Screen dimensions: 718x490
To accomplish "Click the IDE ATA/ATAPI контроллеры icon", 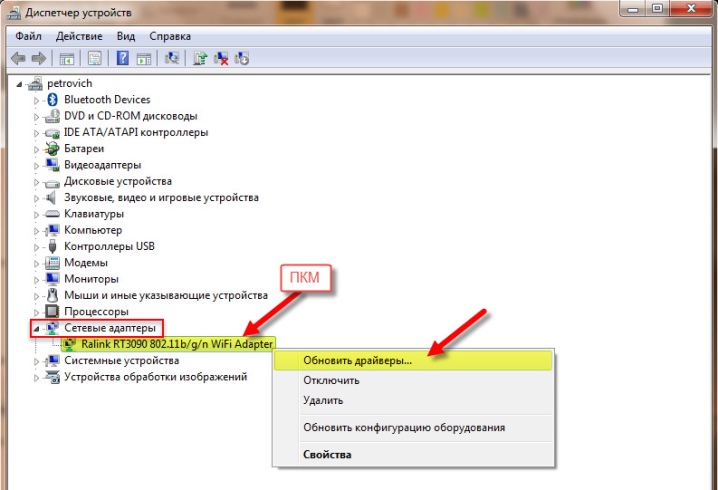I will [52, 133].
